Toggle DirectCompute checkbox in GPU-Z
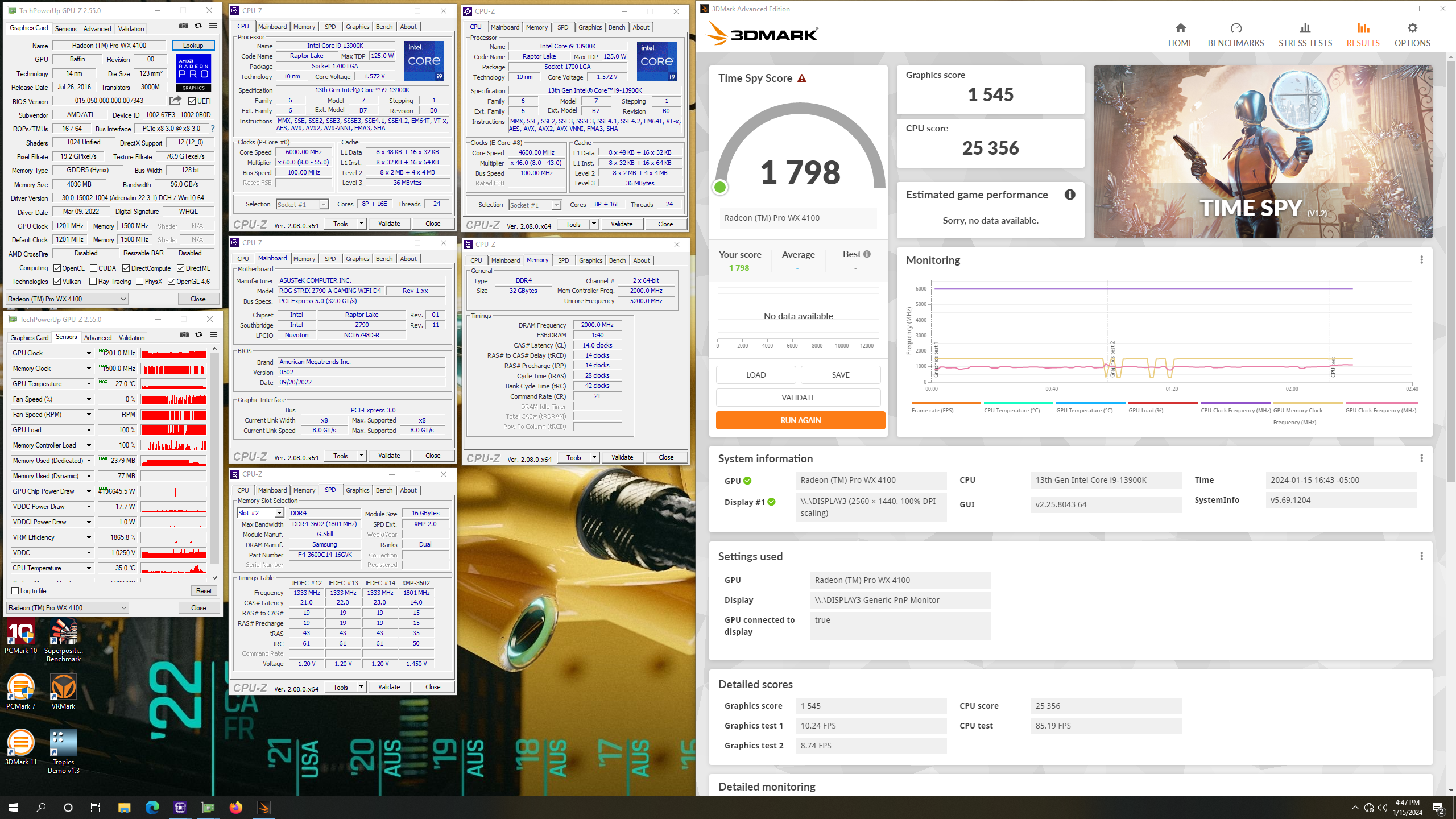The image size is (1456, 819). pos(126,268)
